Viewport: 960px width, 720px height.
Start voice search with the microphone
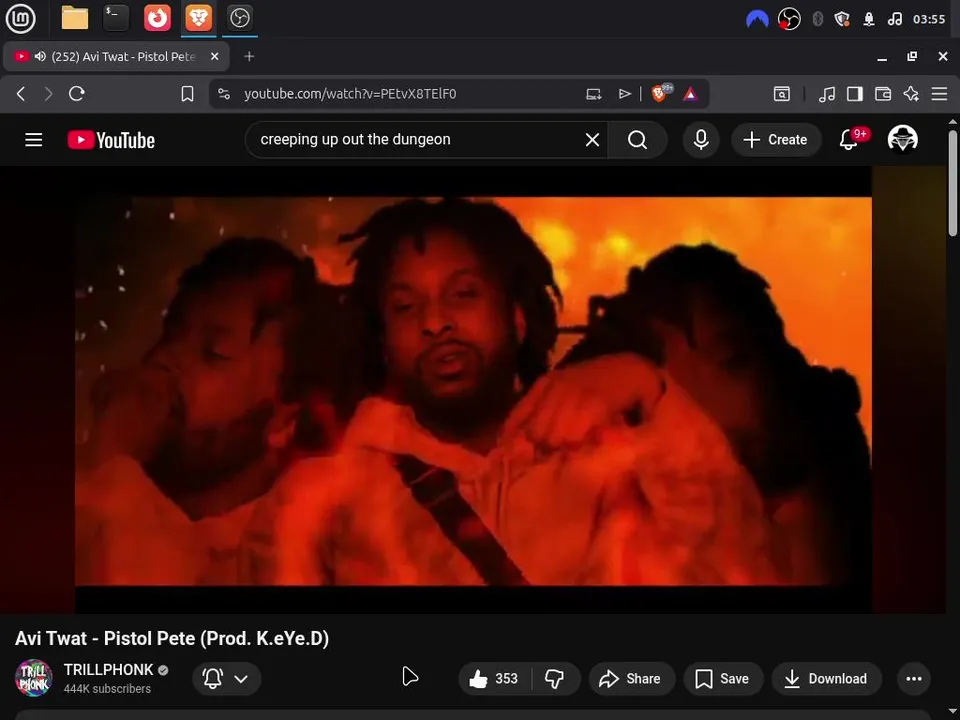tap(701, 140)
